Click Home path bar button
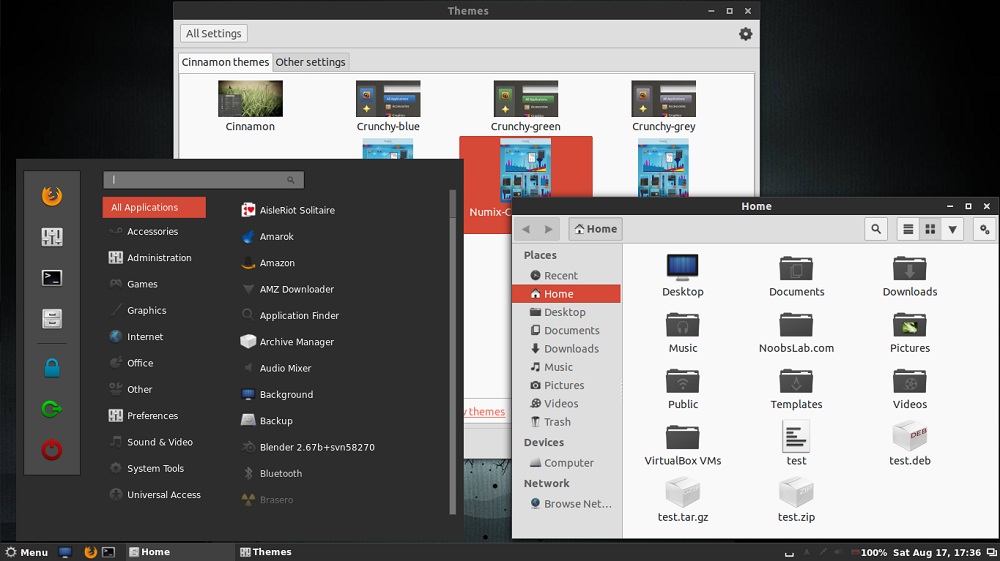The image size is (1000, 561). click(596, 229)
